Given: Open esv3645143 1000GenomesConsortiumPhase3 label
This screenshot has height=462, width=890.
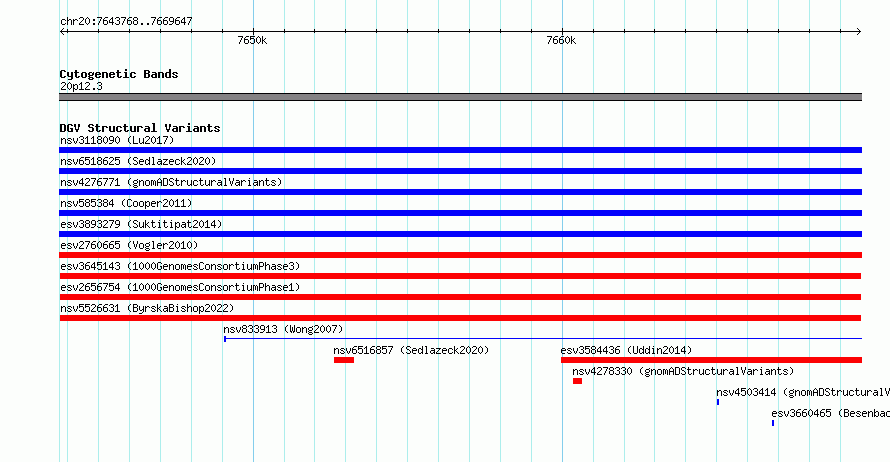Looking at the screenshot, I should coord(180,266).
